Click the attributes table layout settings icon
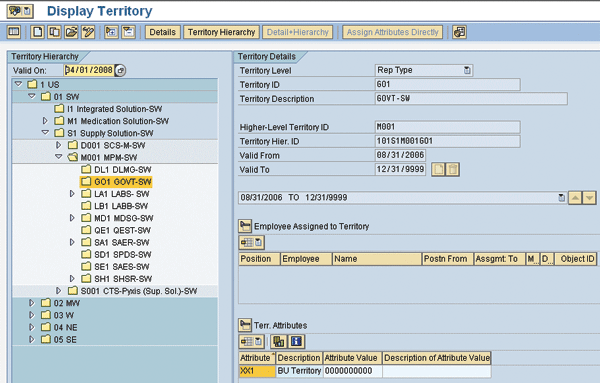600x383 pixels. [x=251, y=341]
